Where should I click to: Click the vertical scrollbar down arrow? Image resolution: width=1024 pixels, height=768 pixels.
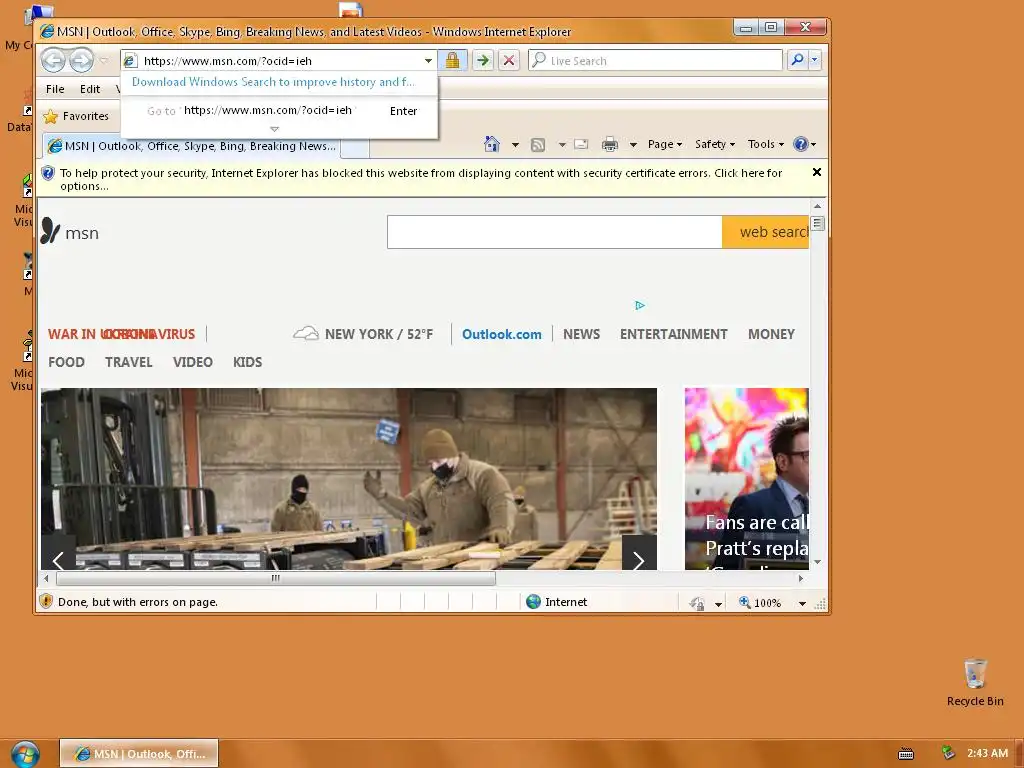point(817,562)
